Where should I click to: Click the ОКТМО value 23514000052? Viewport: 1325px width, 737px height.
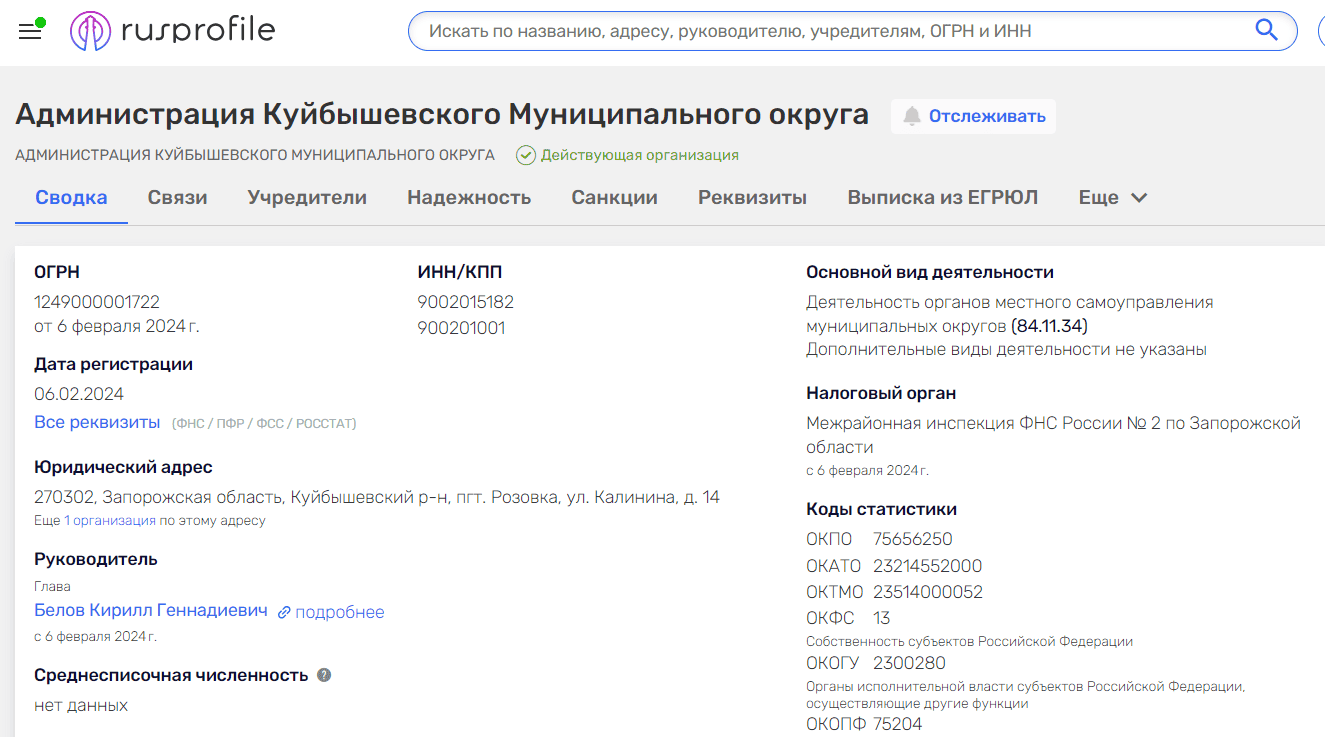[927, 592]
